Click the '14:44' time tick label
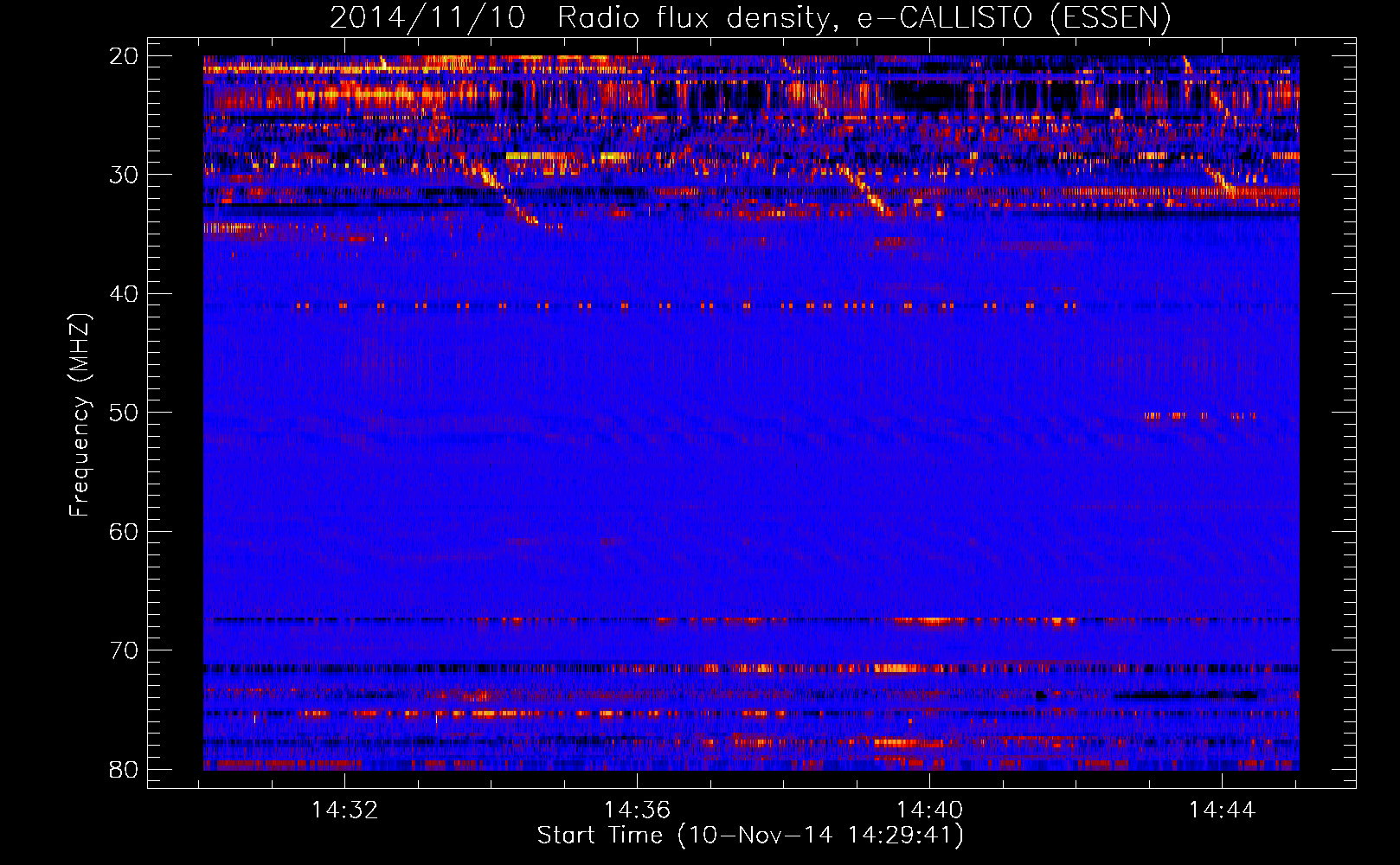This screenshot has height=865, width=1400. click(1222, 811)
